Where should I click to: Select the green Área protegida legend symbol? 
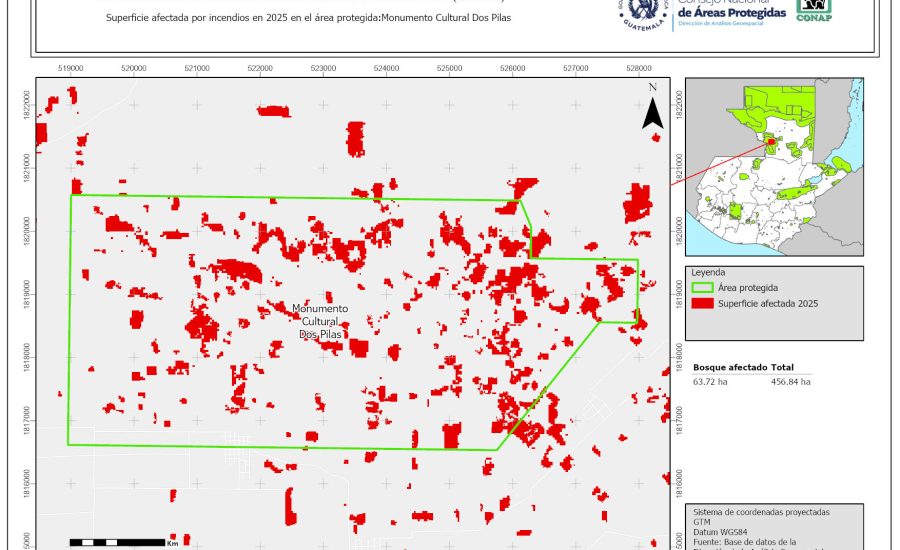pyautogui.click(x=703, y=287)
